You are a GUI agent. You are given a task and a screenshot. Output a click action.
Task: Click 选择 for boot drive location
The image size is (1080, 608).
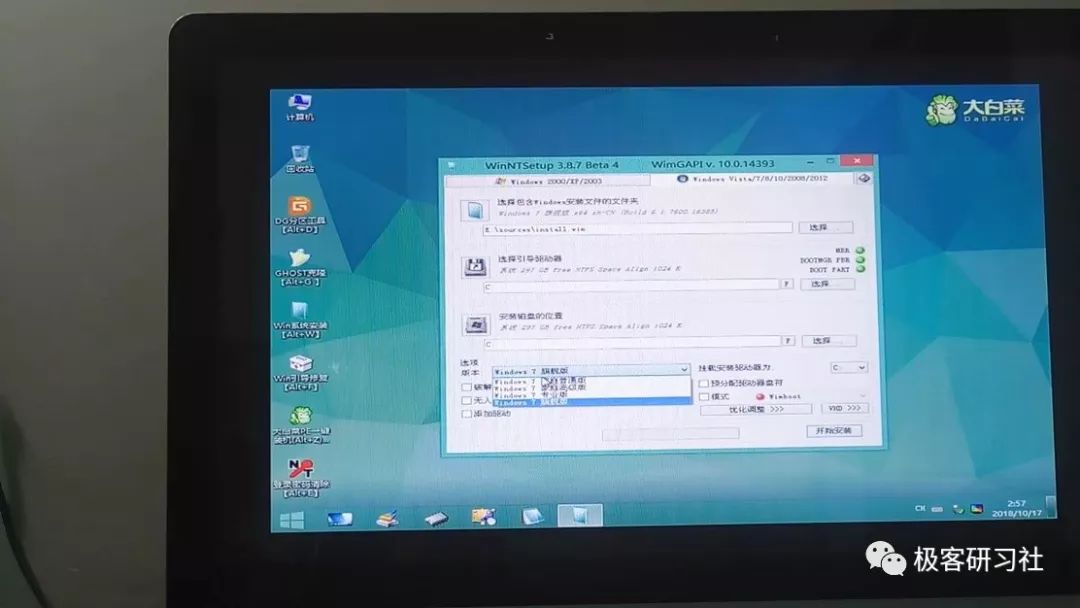(x=827, y=284)
